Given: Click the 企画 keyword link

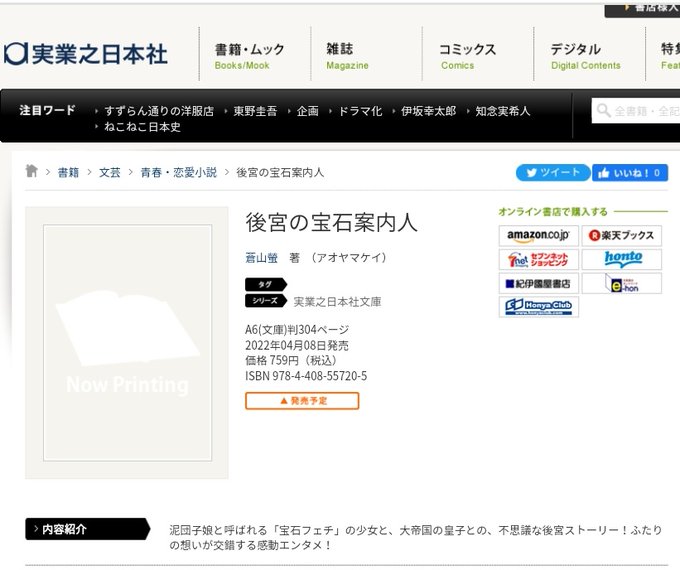Looking at the screenshot, I should coord(307,111).
